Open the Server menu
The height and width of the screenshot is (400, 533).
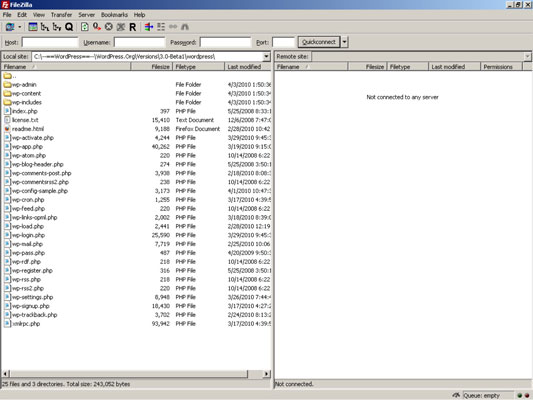pyautogui.click(x=87, y=15)
